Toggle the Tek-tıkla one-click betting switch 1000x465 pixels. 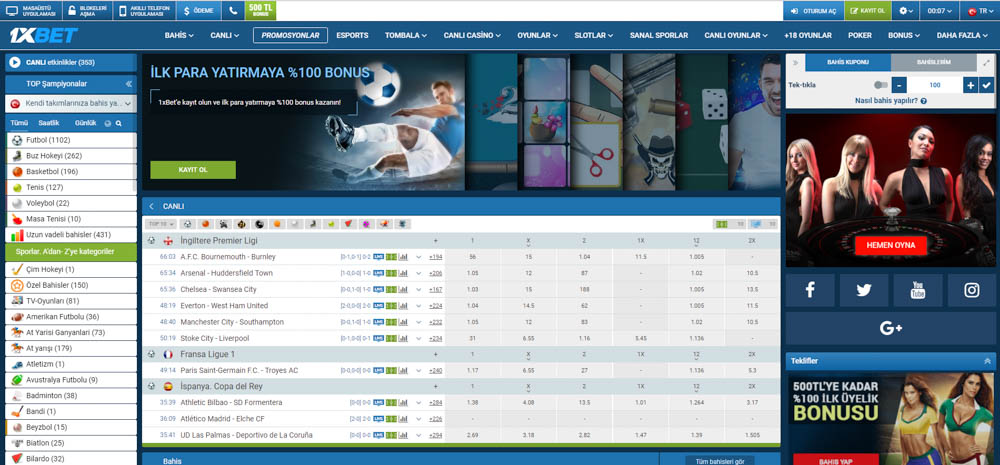click(880, 85)
